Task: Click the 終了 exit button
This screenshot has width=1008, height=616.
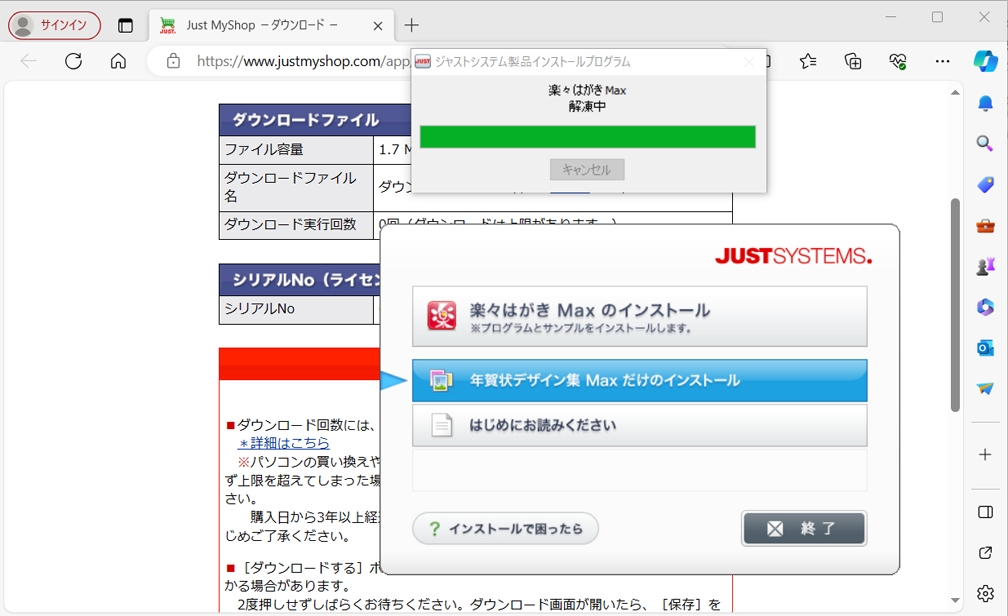Action: click(x=804, y=529)
